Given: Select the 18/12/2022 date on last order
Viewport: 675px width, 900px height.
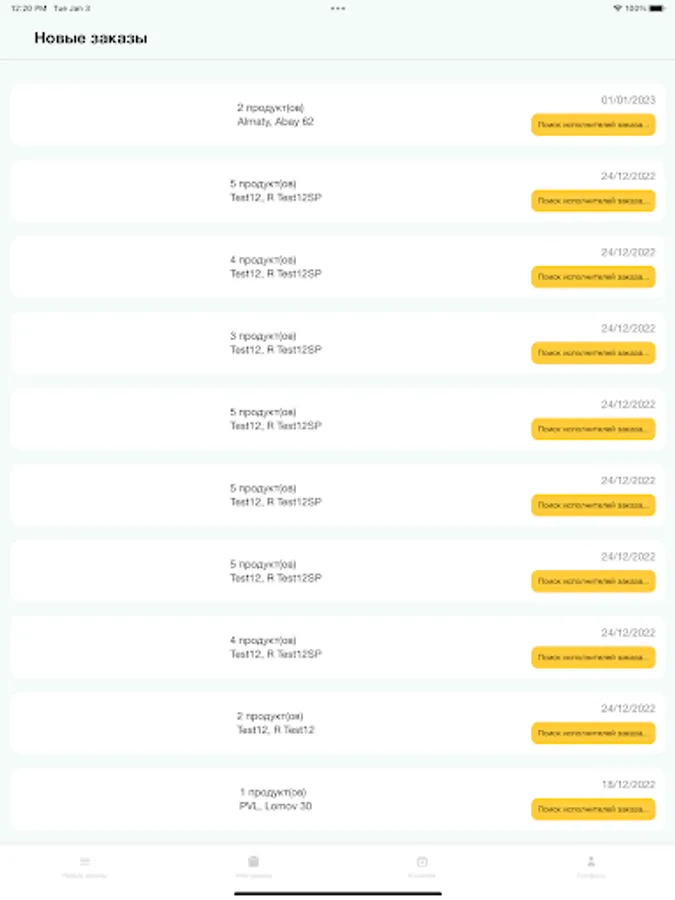Looking at the screenshot, I should [628, 785].
